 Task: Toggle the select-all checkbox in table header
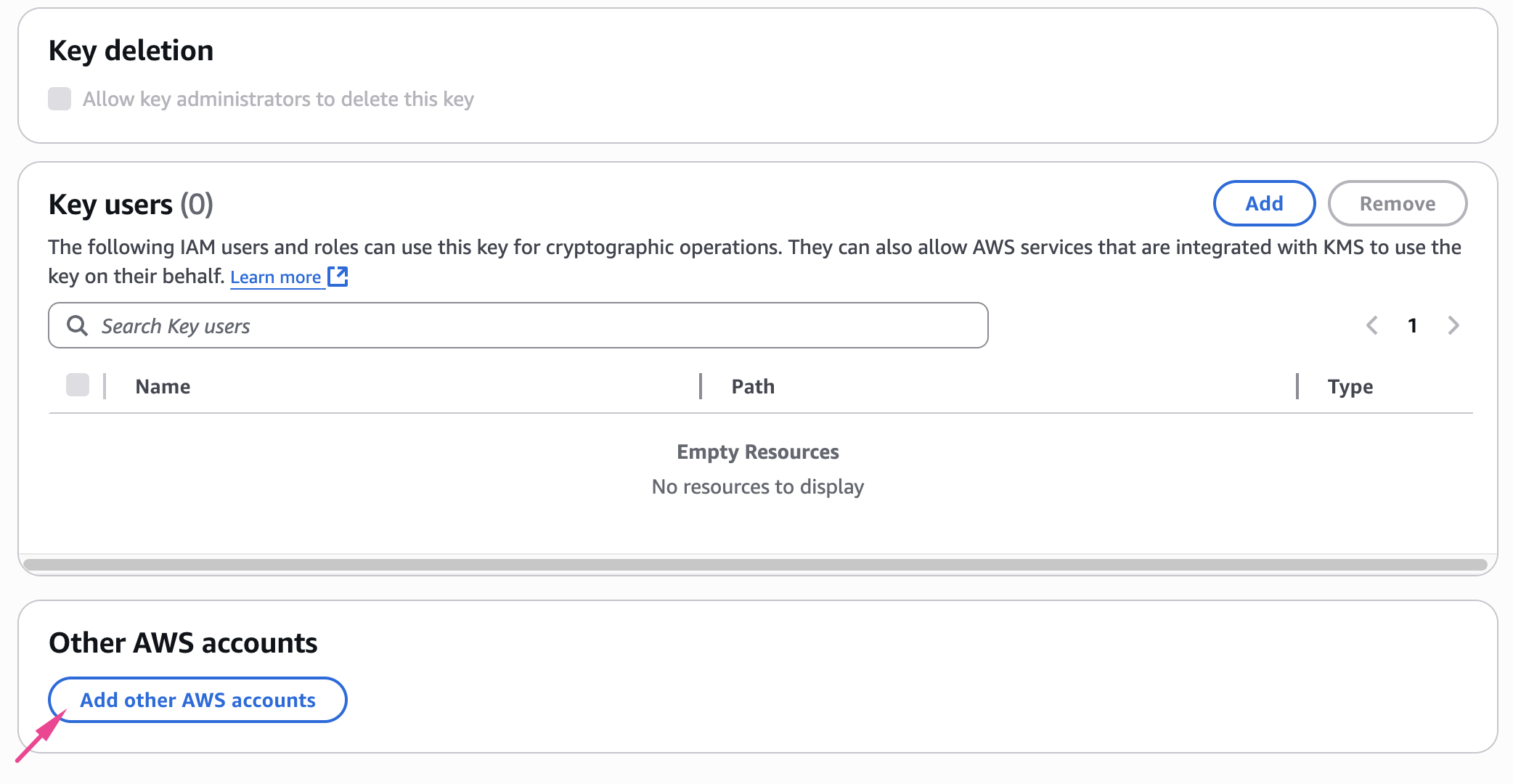[78, 385]
